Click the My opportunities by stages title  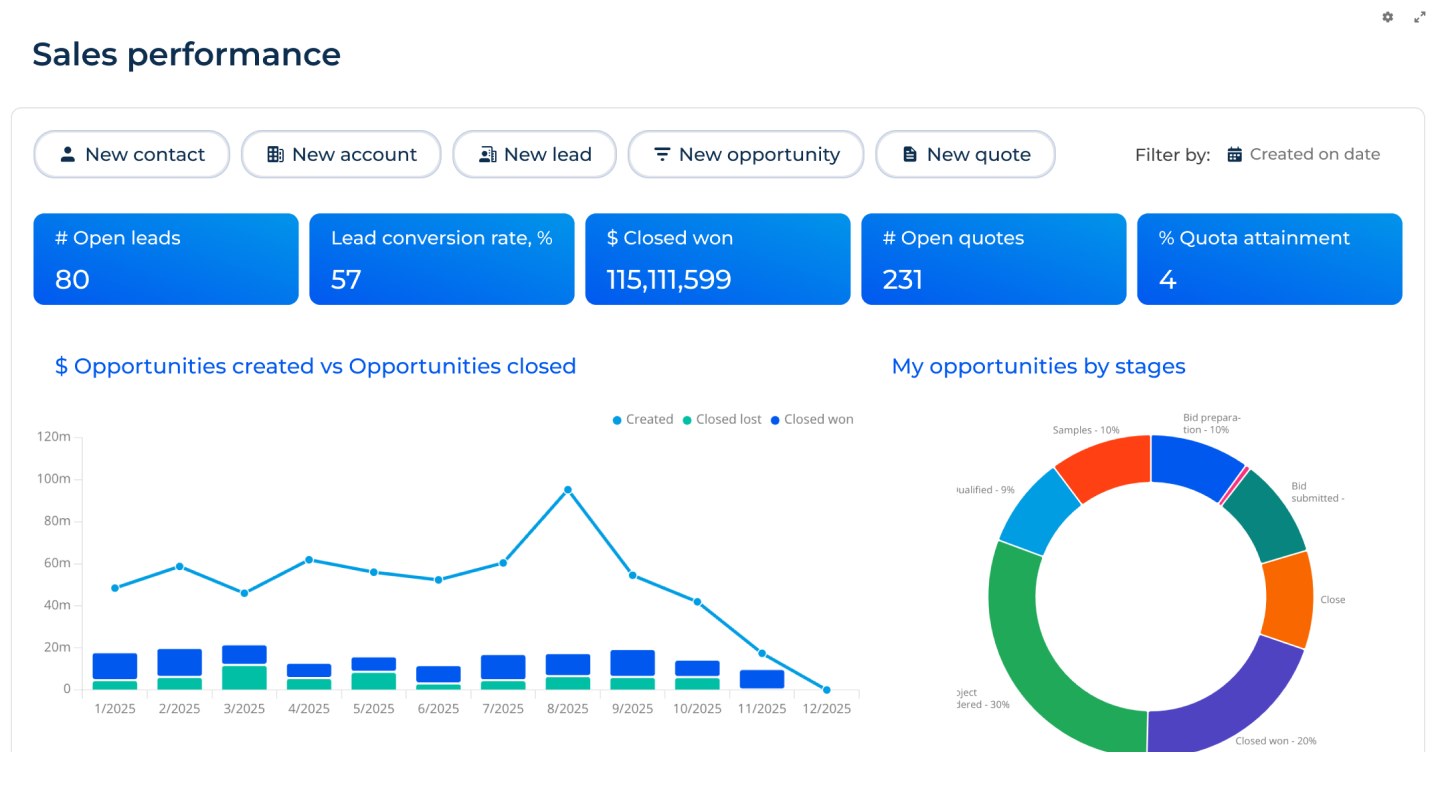[x=1038, y=366]
